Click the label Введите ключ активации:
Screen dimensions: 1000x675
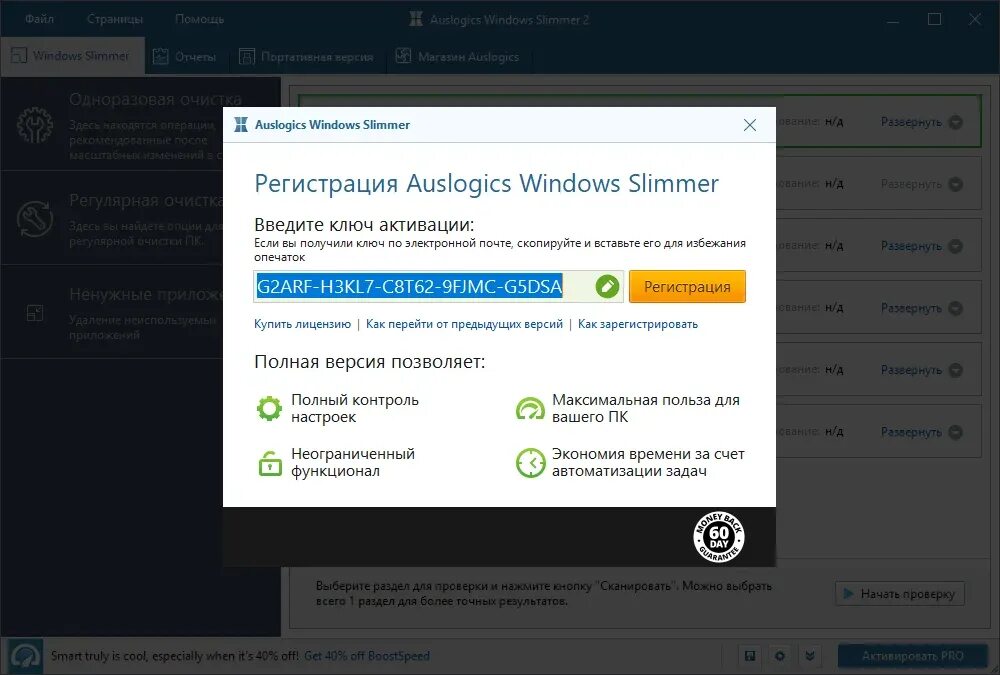tap(364, 225)
